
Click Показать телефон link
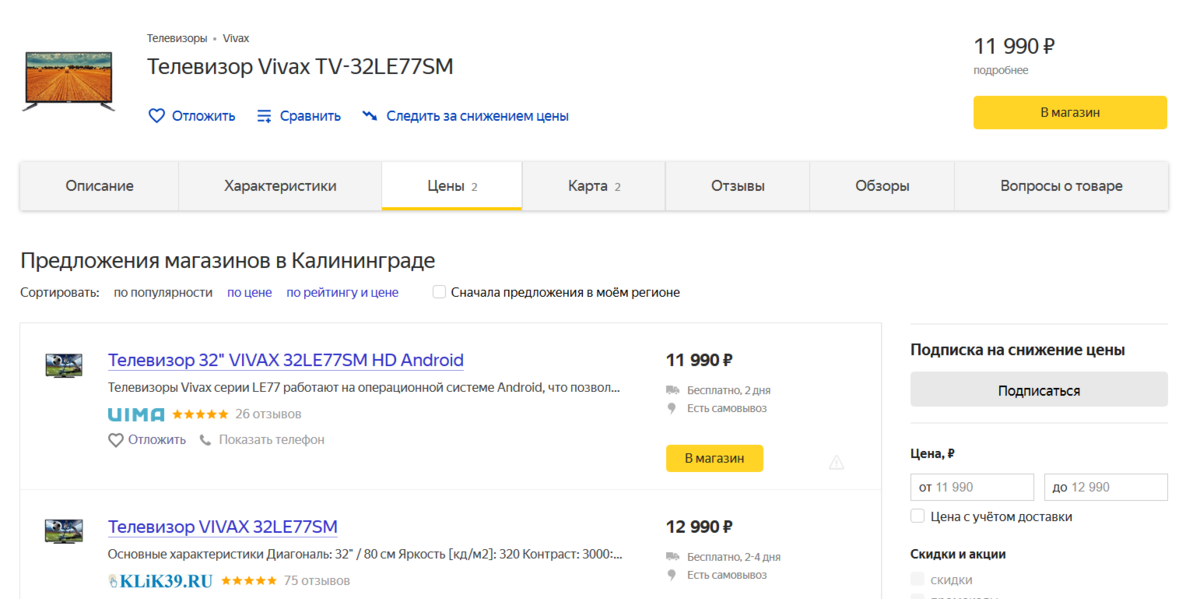(272, 440)
